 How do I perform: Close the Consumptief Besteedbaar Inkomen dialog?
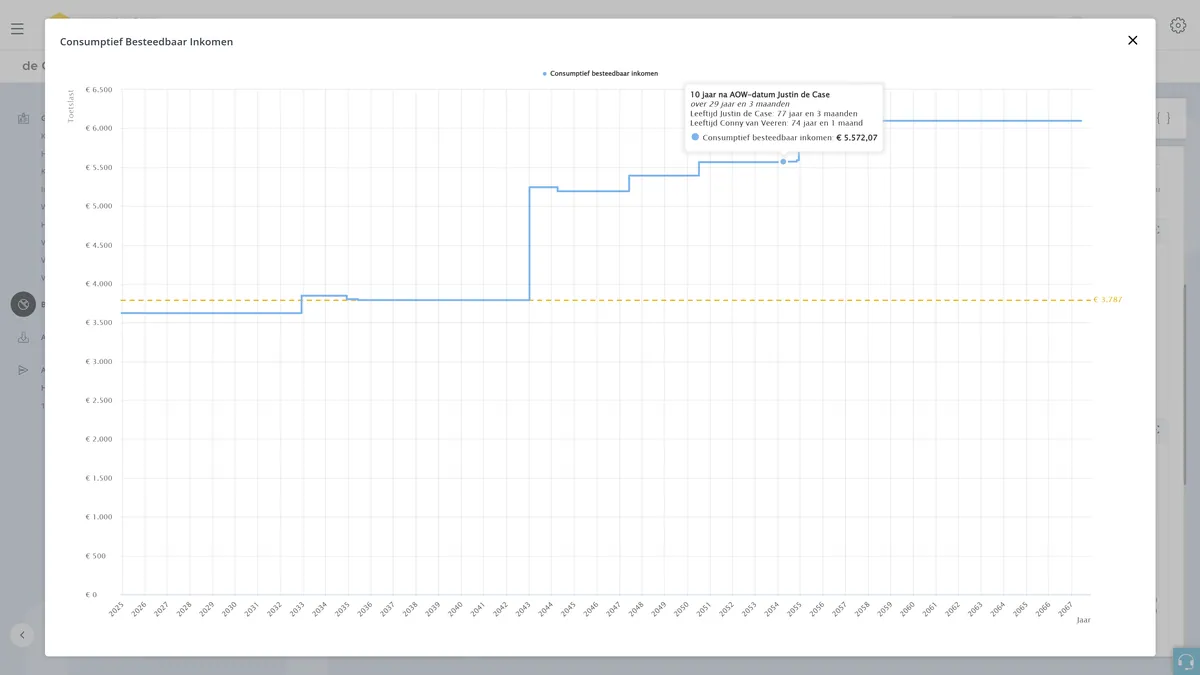click(1132, 40)
